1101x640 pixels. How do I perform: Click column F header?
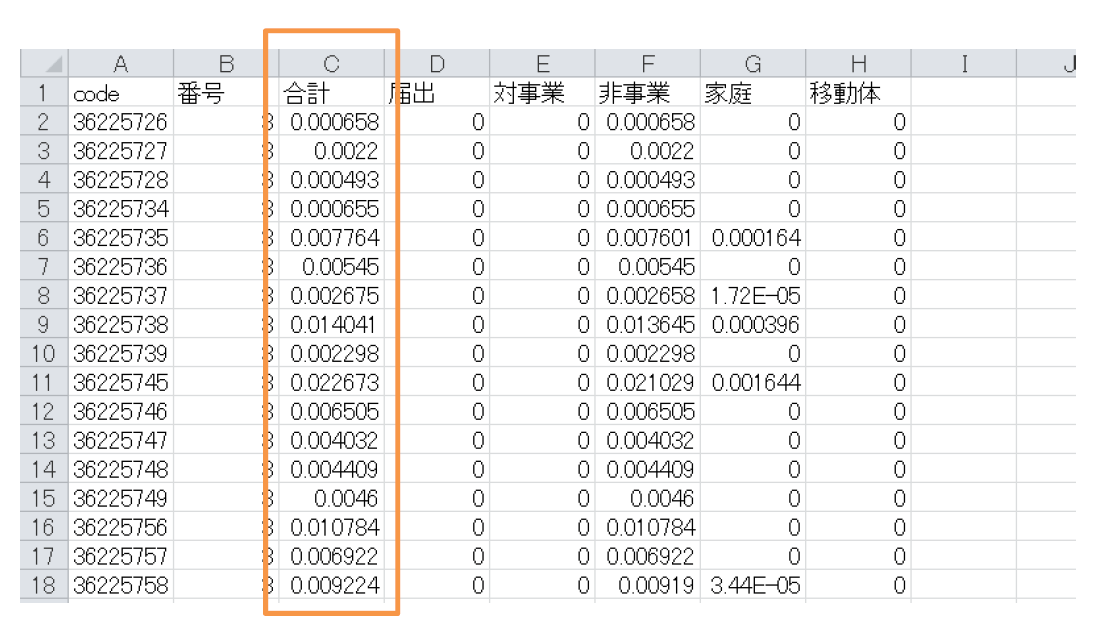click(x=647, y=65)
